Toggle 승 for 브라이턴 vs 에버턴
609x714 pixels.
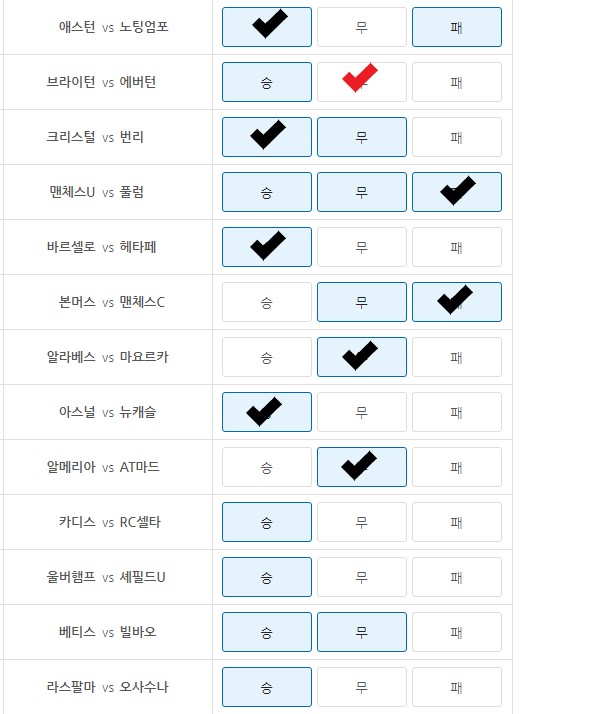point(266,82)
